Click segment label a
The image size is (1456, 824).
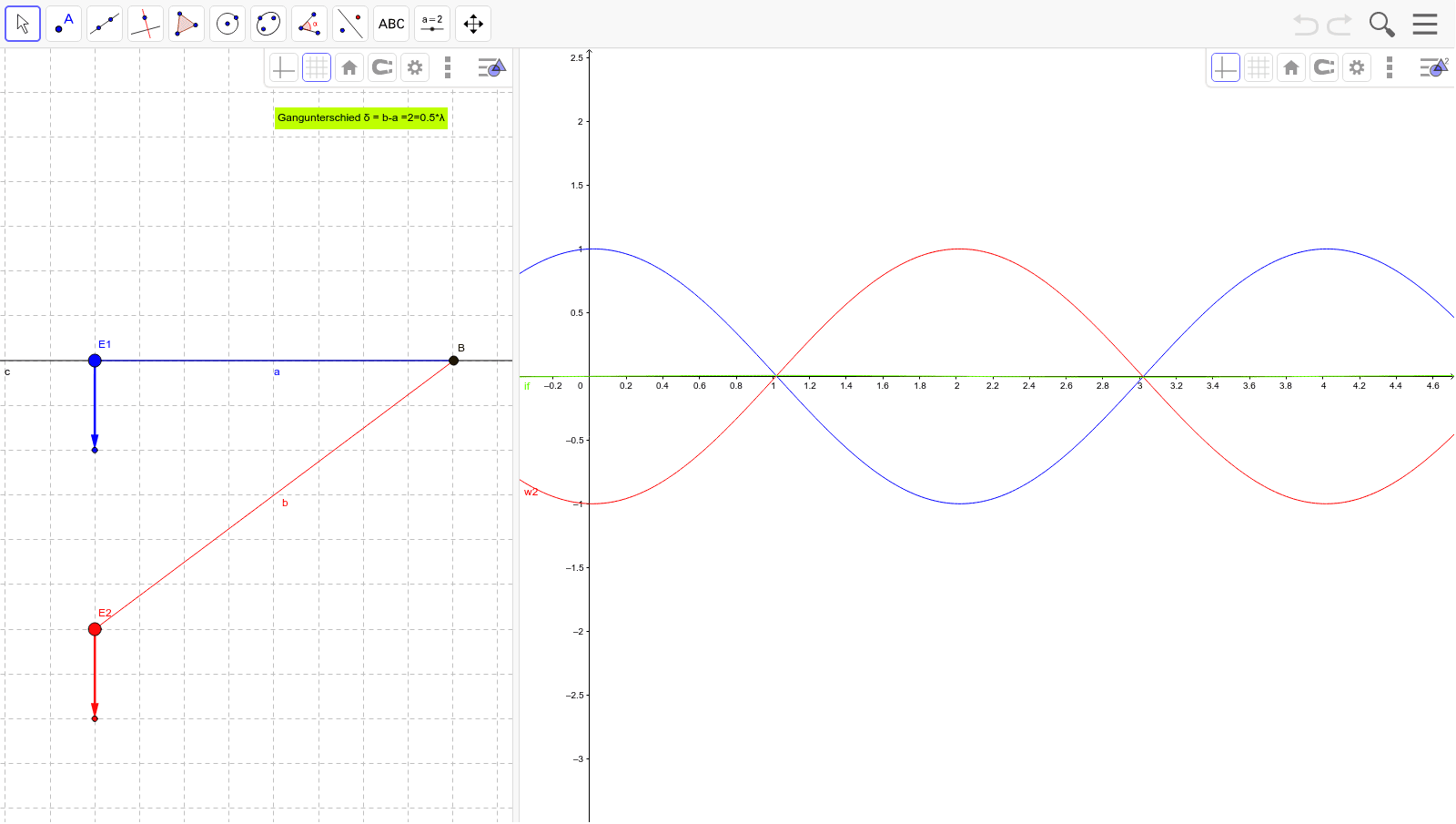click(277, 372)
